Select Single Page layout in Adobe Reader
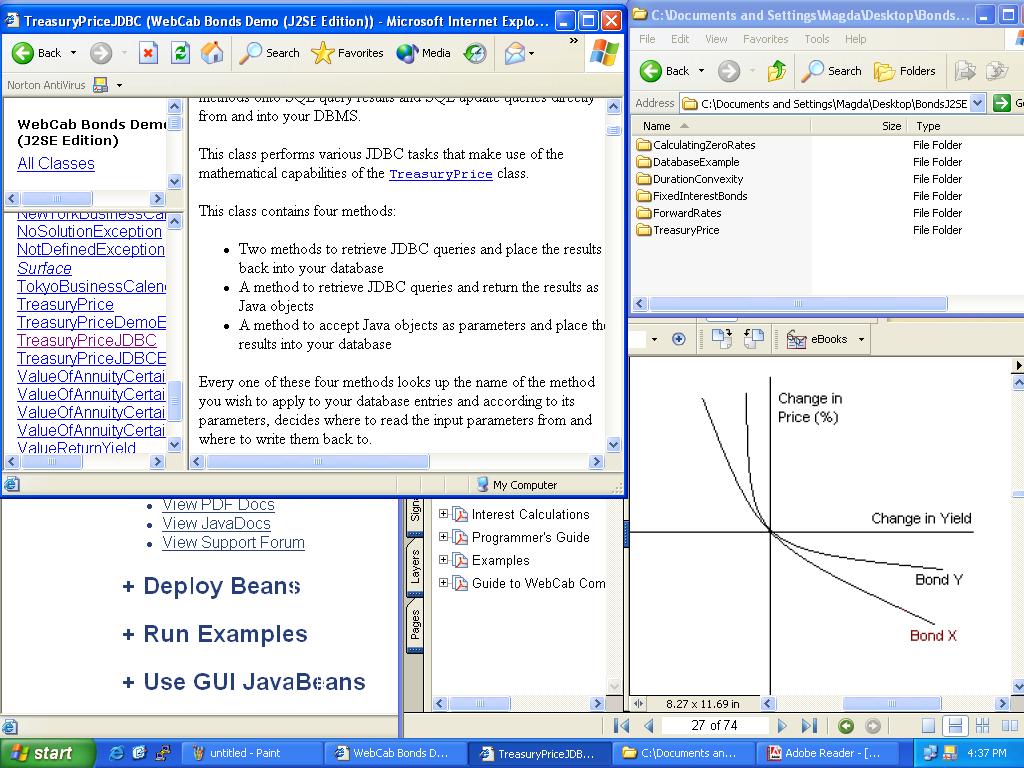1024x768 pixels. pos(928,726)
